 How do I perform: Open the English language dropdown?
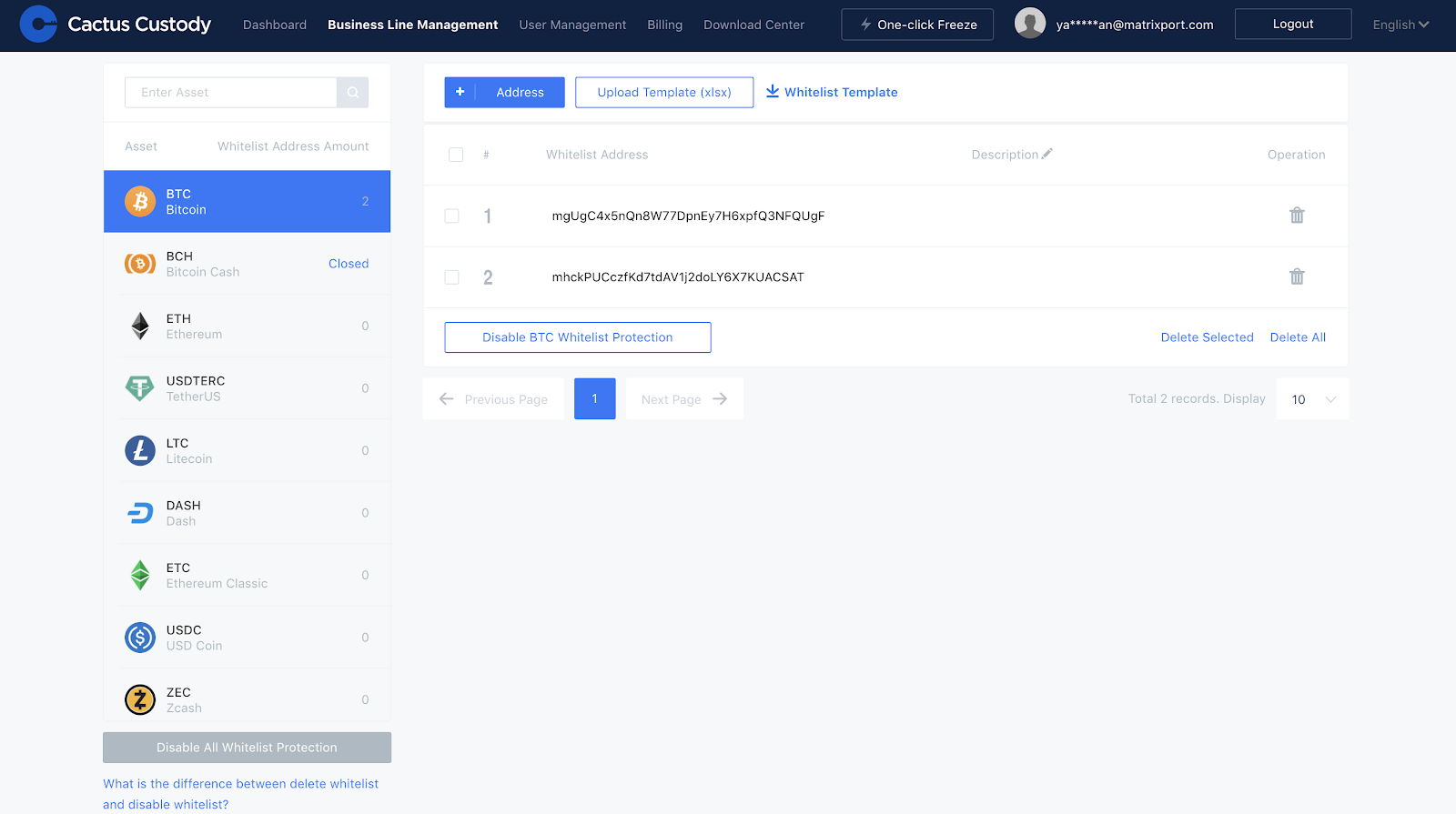(1401, 25)
